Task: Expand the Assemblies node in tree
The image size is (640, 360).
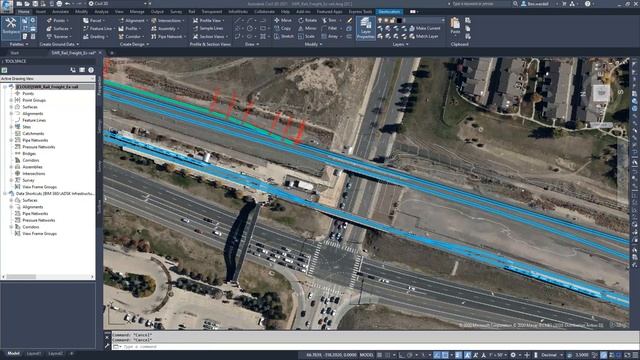Action: tap(11, 167)
